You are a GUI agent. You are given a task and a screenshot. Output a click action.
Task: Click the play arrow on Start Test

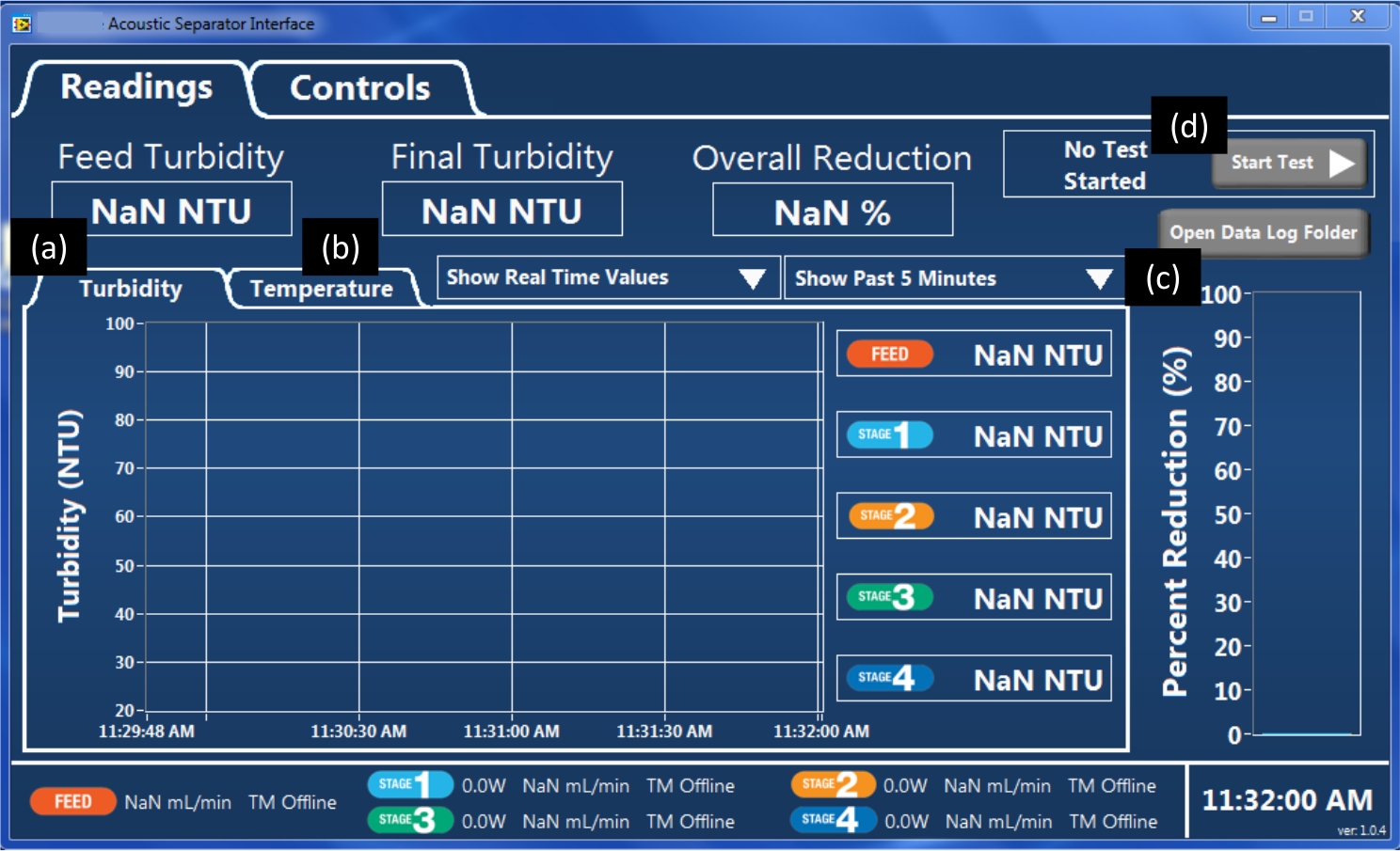click(x=1342, y=164)
